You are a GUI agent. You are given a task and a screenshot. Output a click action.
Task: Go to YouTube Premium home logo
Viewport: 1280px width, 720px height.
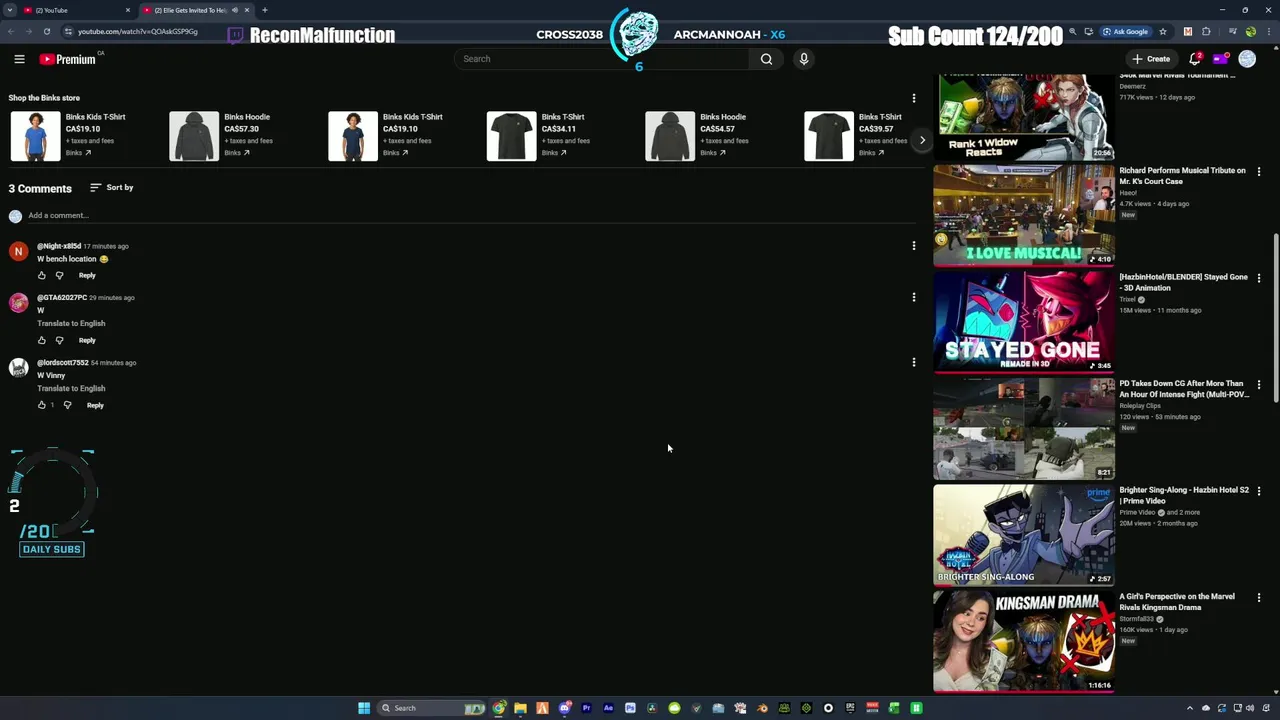(x=68, y=59)
